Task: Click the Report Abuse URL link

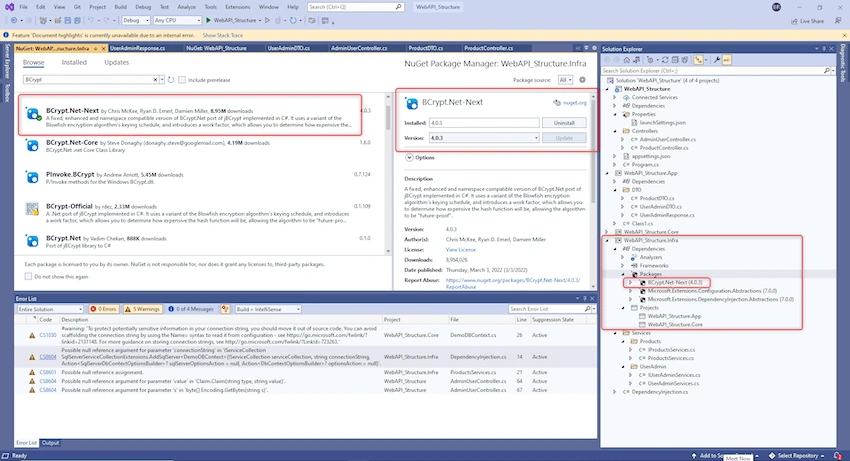Action: (513, 283)
